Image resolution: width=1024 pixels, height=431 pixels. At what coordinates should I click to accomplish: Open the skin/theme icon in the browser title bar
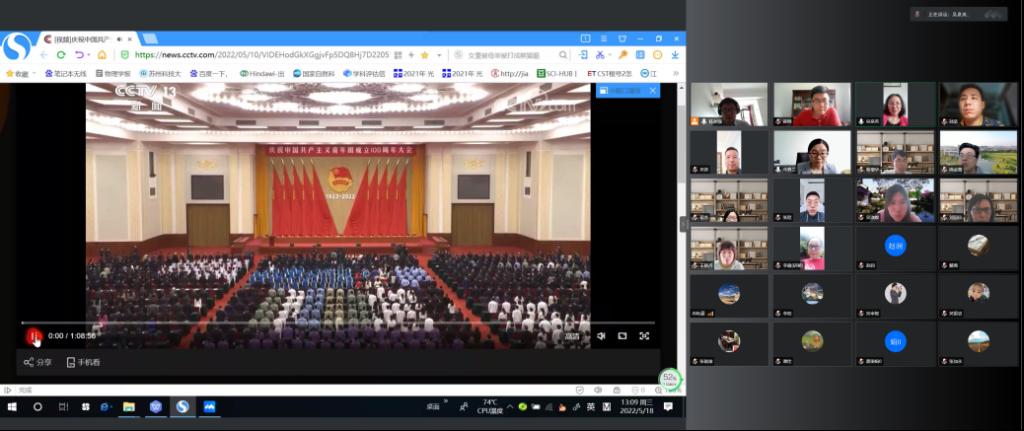pos(622,39)
